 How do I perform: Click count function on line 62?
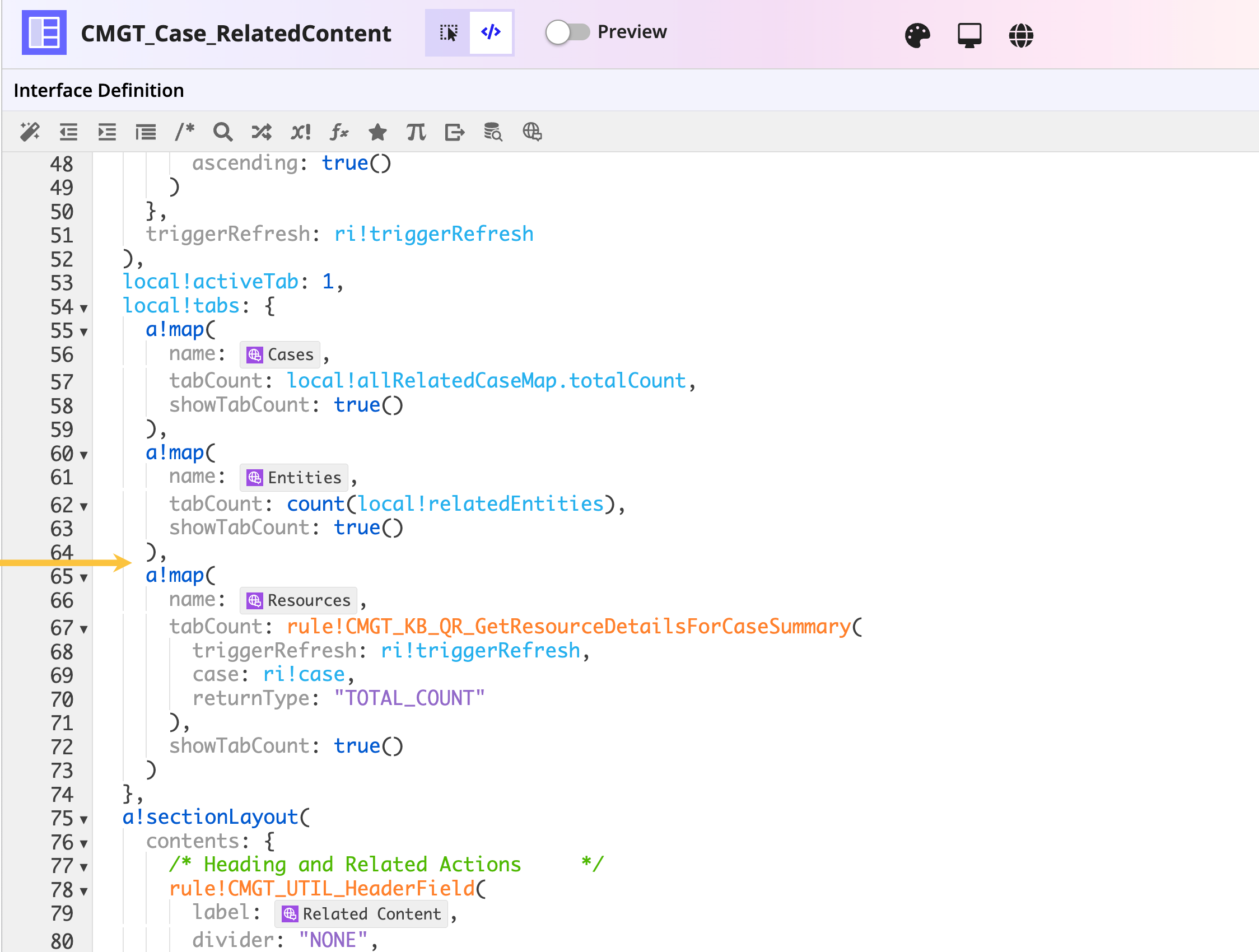point(316,504)
